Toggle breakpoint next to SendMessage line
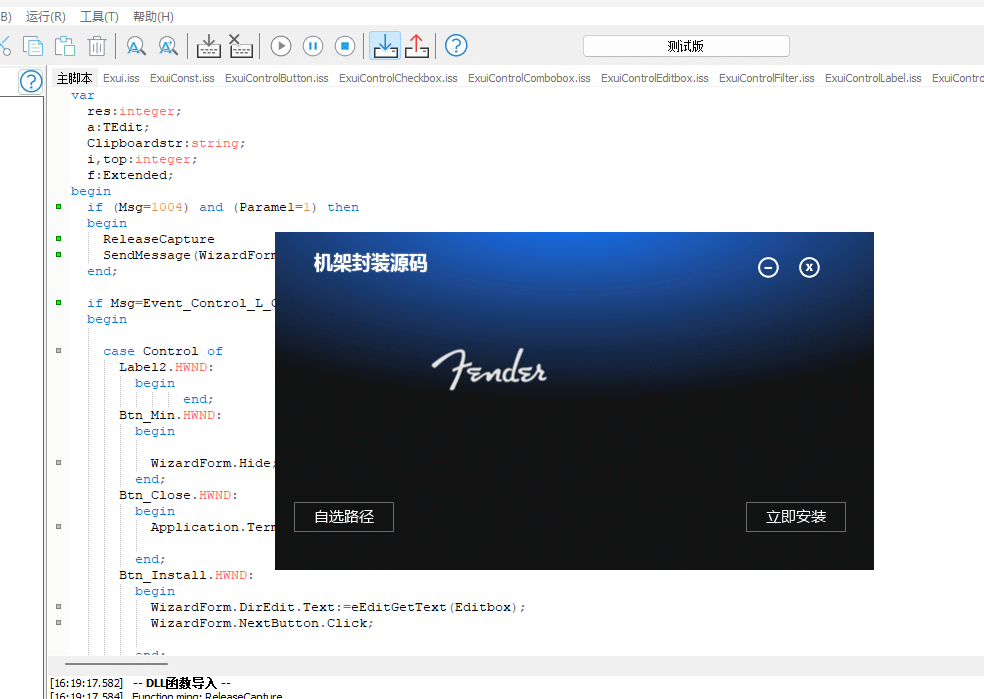 point(57,254)
